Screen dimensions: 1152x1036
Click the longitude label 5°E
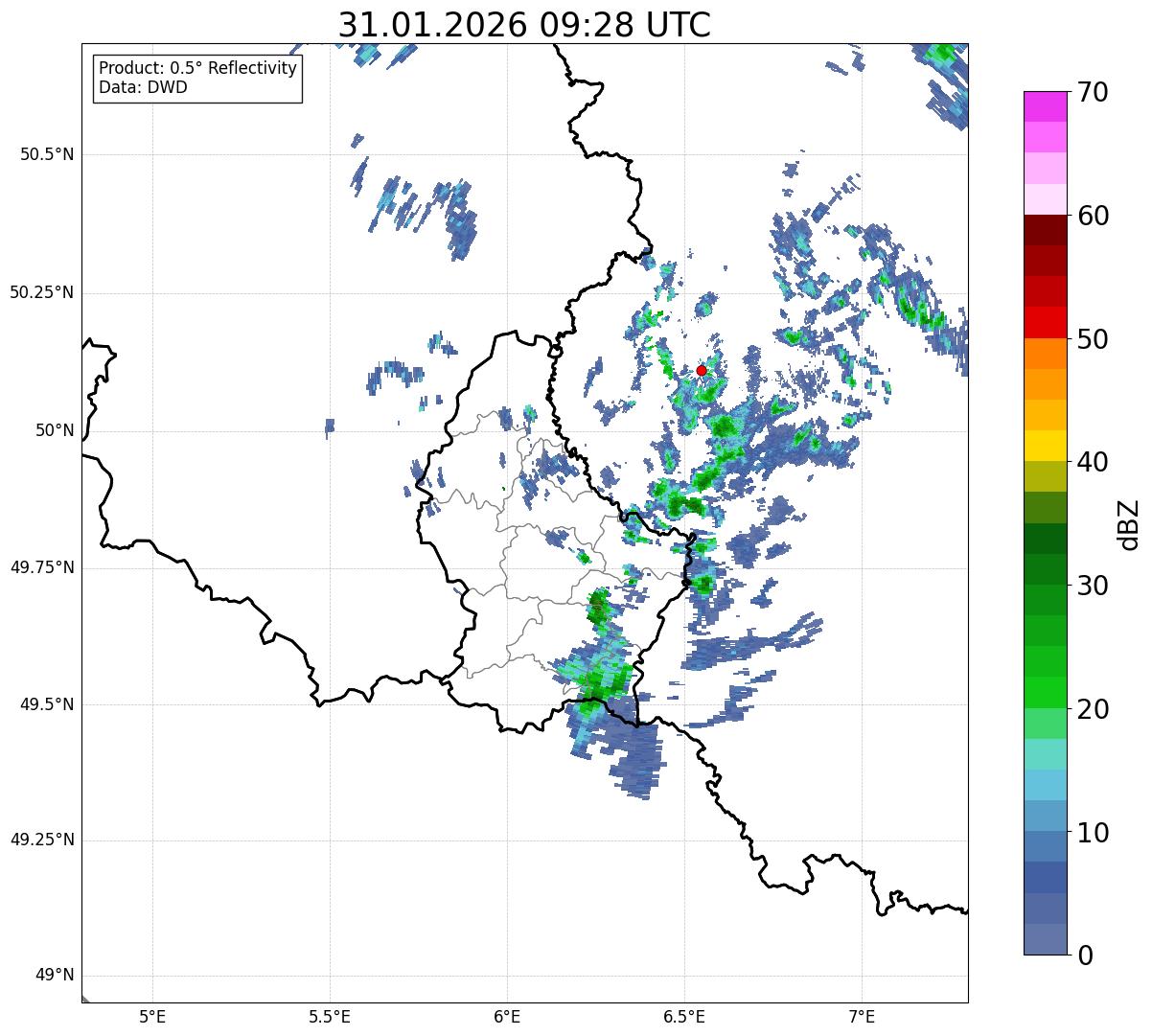pos(152,1016)
